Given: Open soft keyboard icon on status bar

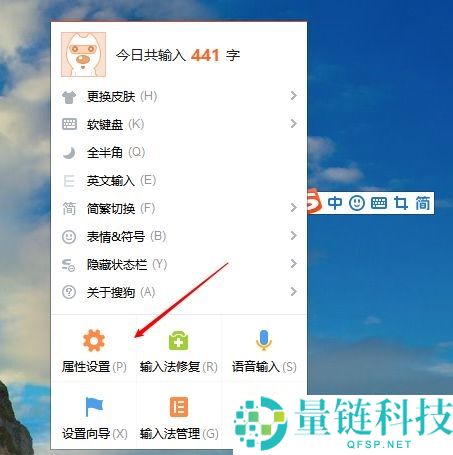Looking at the screenshot, I should [x=379, y=203].
